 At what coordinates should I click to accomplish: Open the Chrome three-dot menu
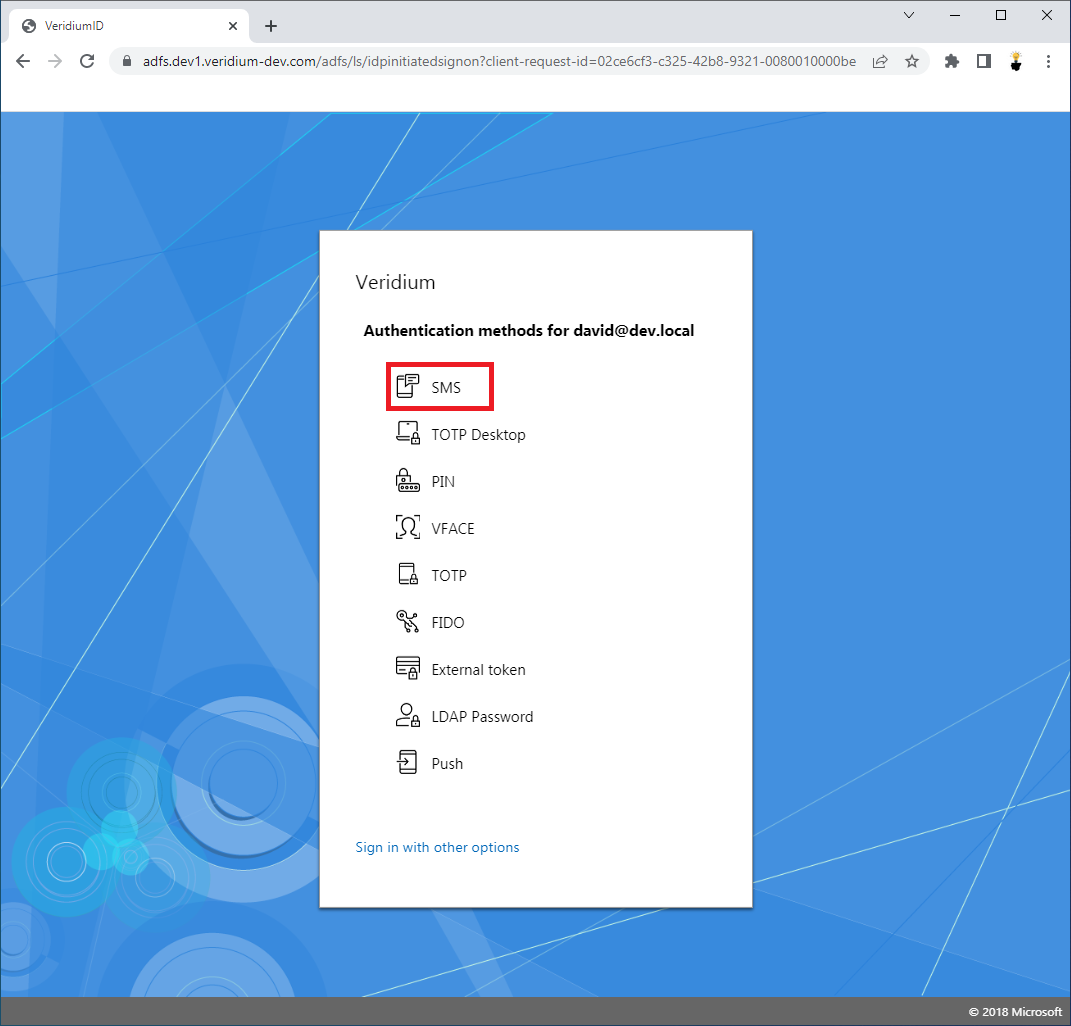1048,61
